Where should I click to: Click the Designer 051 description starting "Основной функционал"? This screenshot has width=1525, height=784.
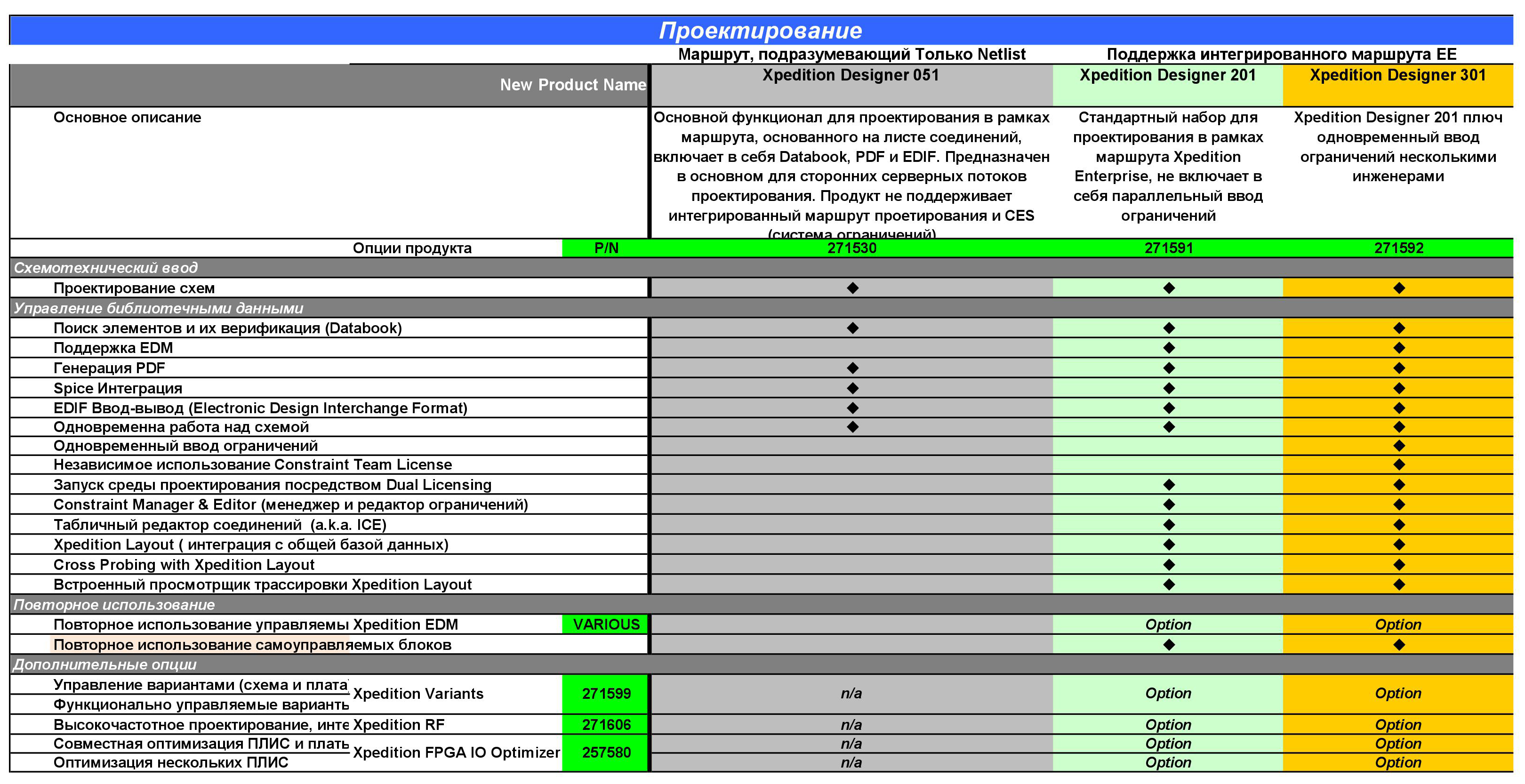click(x=851, y=173)
